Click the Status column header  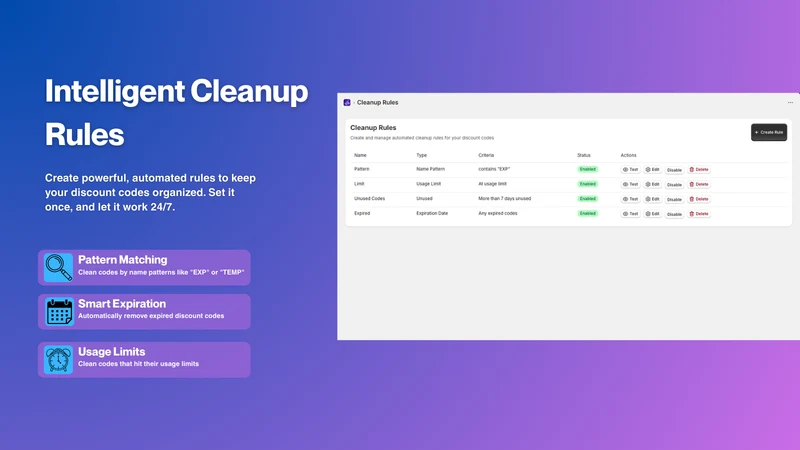pos(584,155)
